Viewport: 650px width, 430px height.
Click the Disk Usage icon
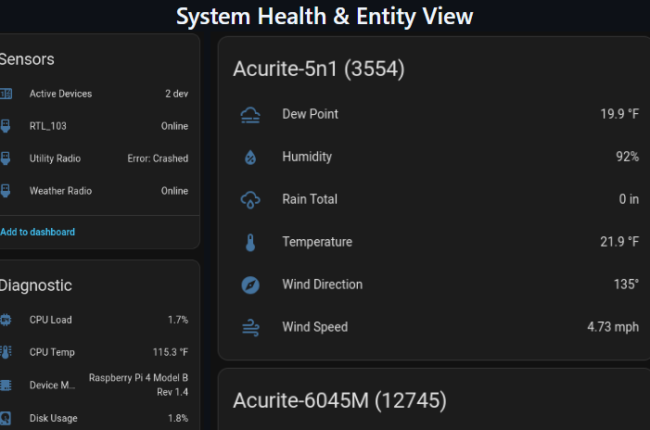click(5, 418)
